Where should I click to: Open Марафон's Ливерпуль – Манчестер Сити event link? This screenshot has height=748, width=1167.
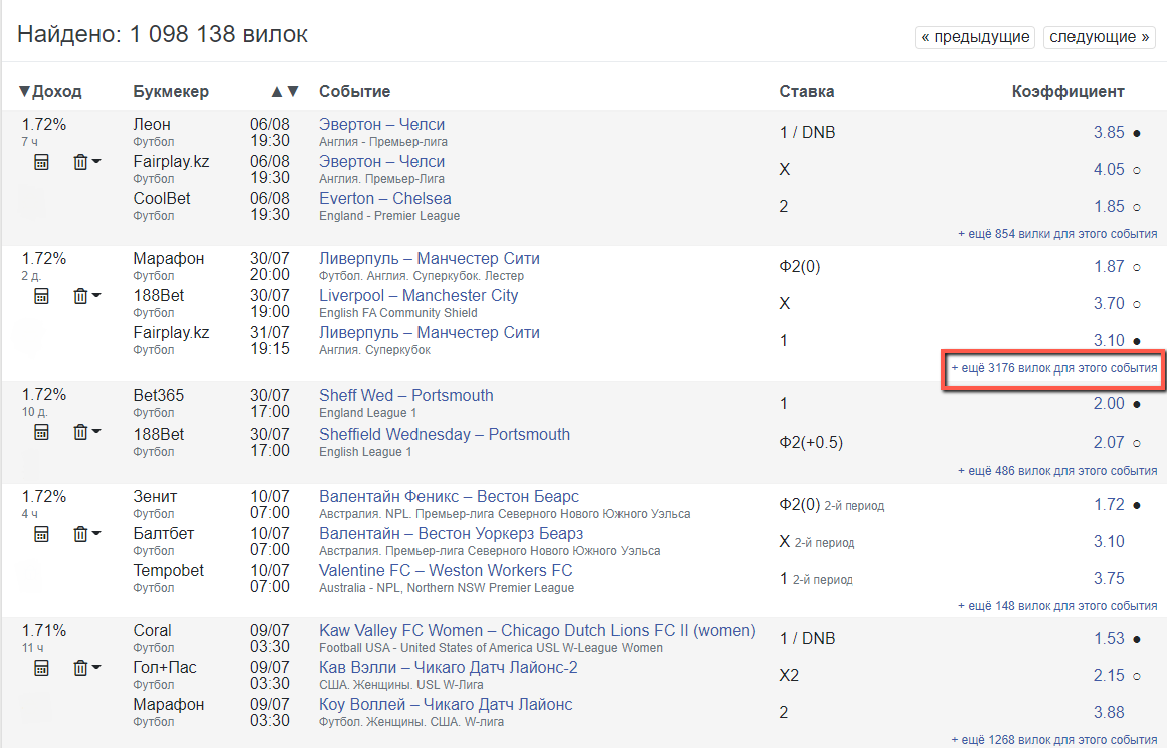(x=429, y=258)
